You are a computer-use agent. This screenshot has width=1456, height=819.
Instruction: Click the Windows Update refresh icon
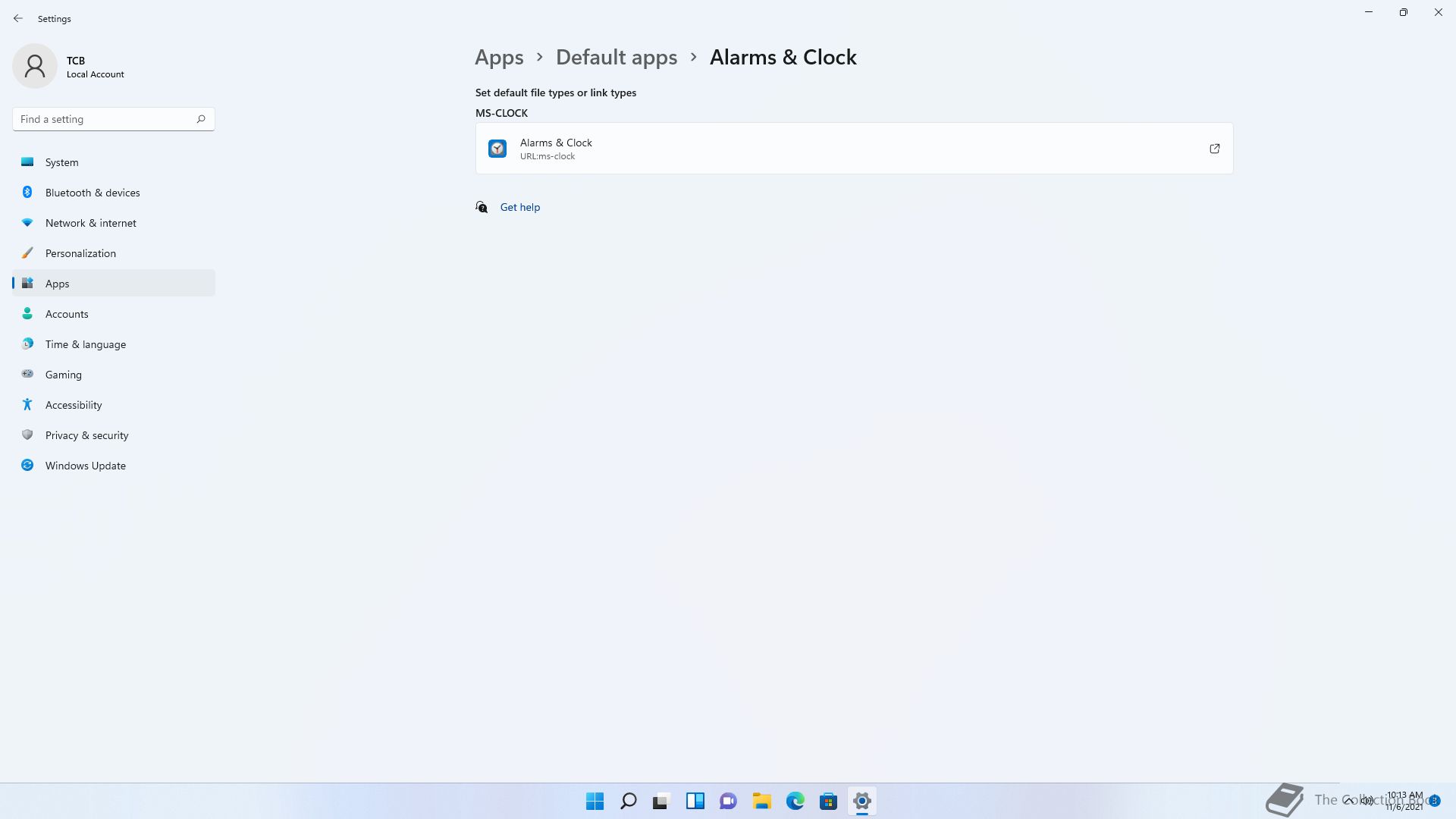point(27,465)
